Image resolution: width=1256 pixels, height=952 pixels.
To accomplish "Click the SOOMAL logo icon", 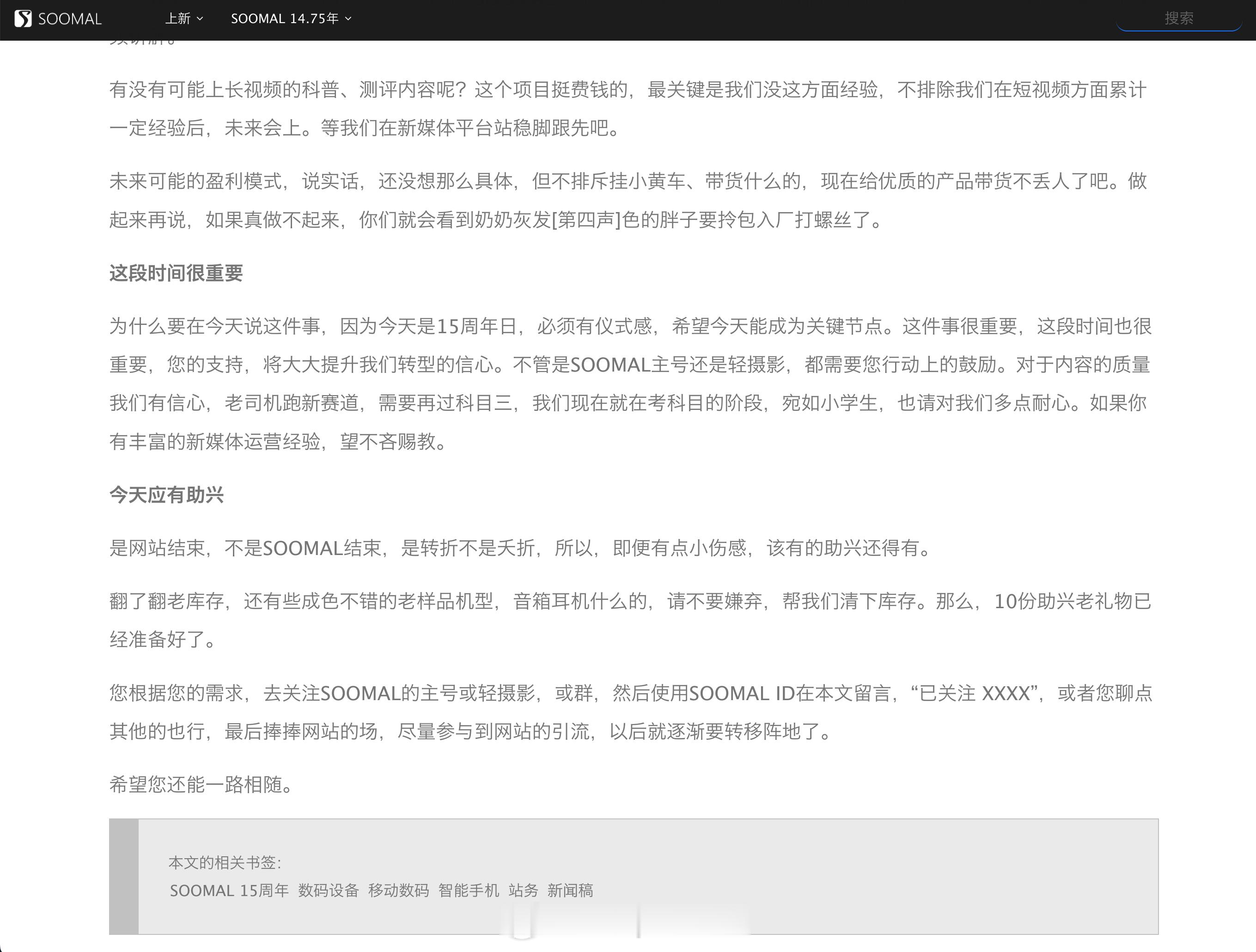I will point(23,19).
